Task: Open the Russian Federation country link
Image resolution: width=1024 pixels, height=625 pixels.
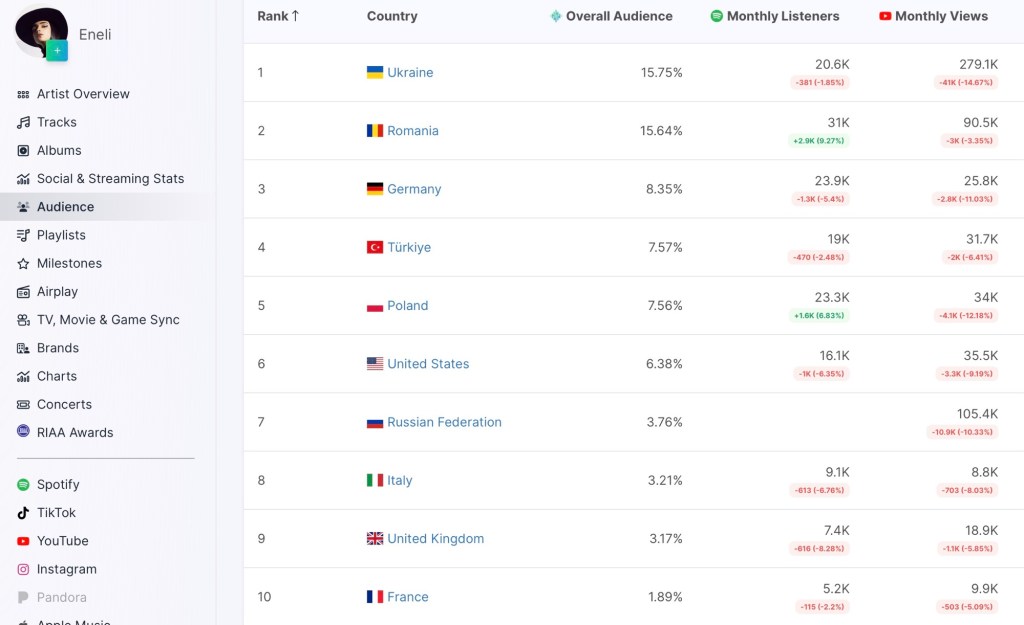Action: click(x=444, y=422)
